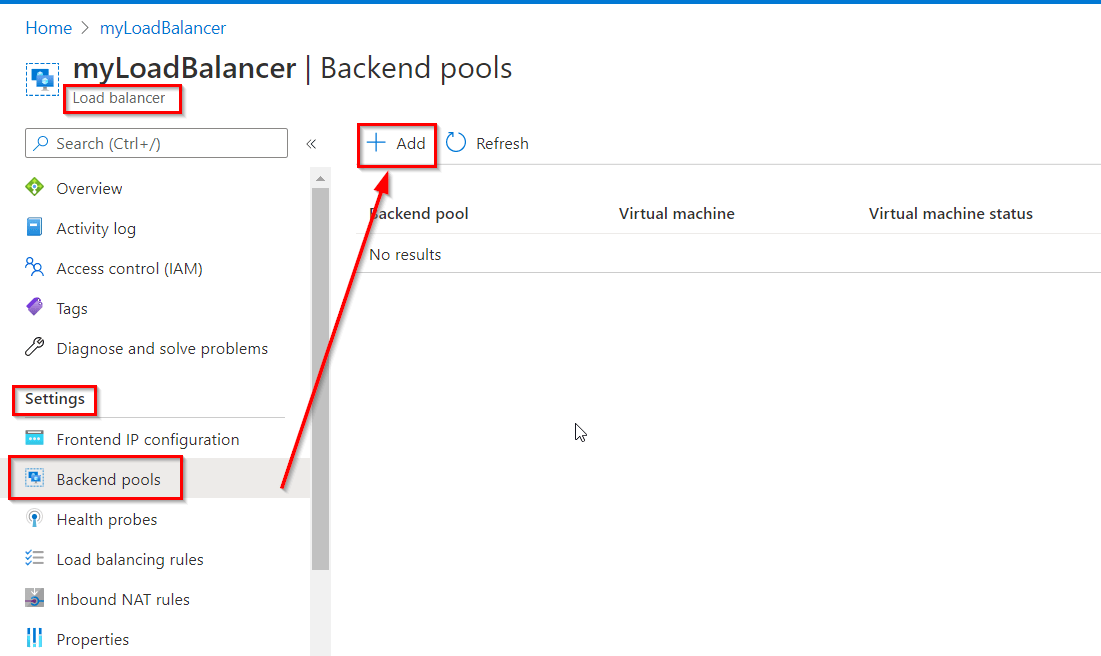This screenshot has width=1101, height=656.
Task: Select the Tags icon
Action: click(x=35, y=308)
